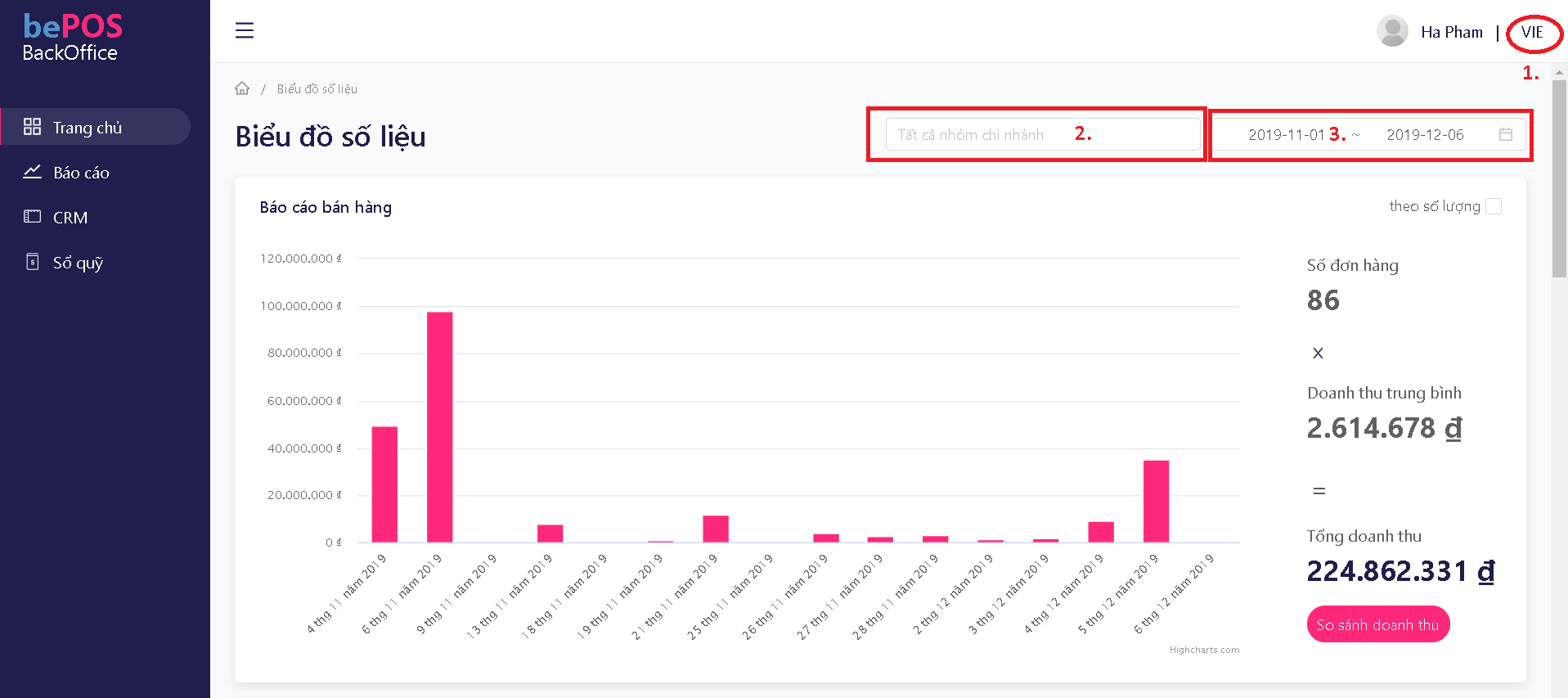Viewport: 1568px width, 698px height.
Task: Click the CRM sidebar icon
Action: pos(32,217)
